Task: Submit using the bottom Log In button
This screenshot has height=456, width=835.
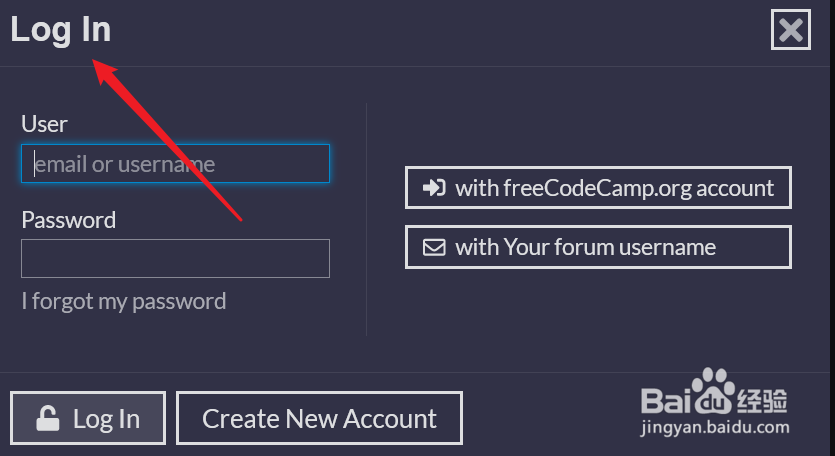Action: point(88,418)
